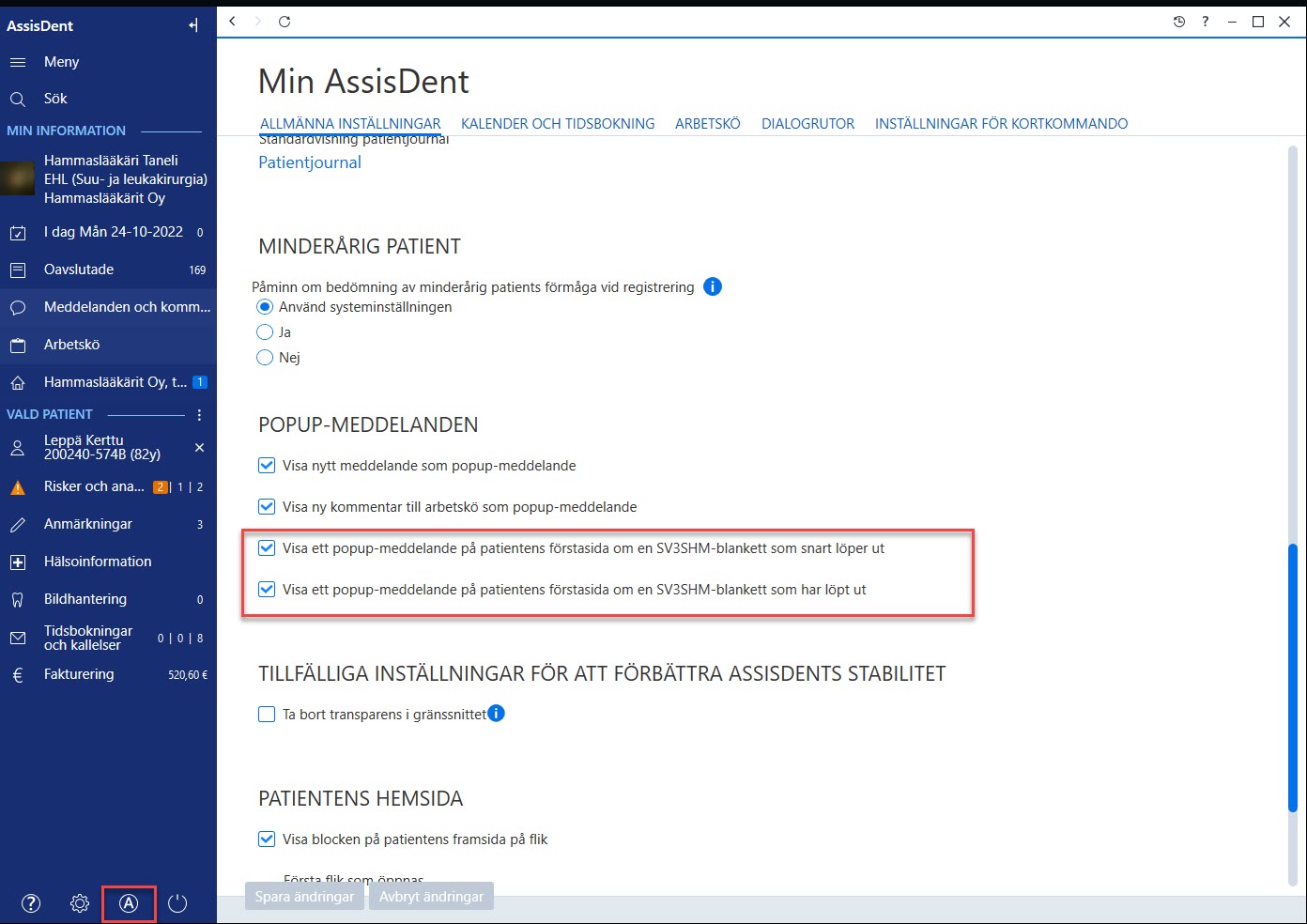Select the Ja radio button
Image resolution: width=1307 pixels, height=924 pixels.
click(265, 332)
